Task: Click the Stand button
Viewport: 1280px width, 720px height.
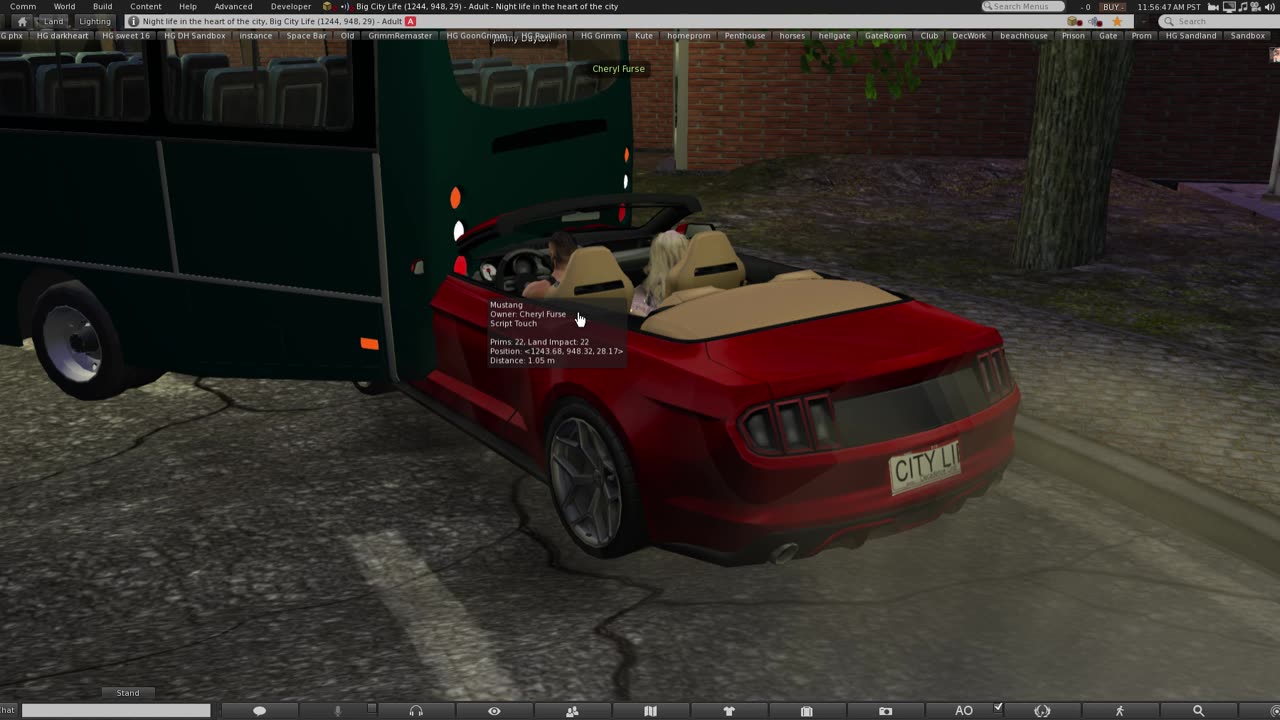Action: pos(128,693)
